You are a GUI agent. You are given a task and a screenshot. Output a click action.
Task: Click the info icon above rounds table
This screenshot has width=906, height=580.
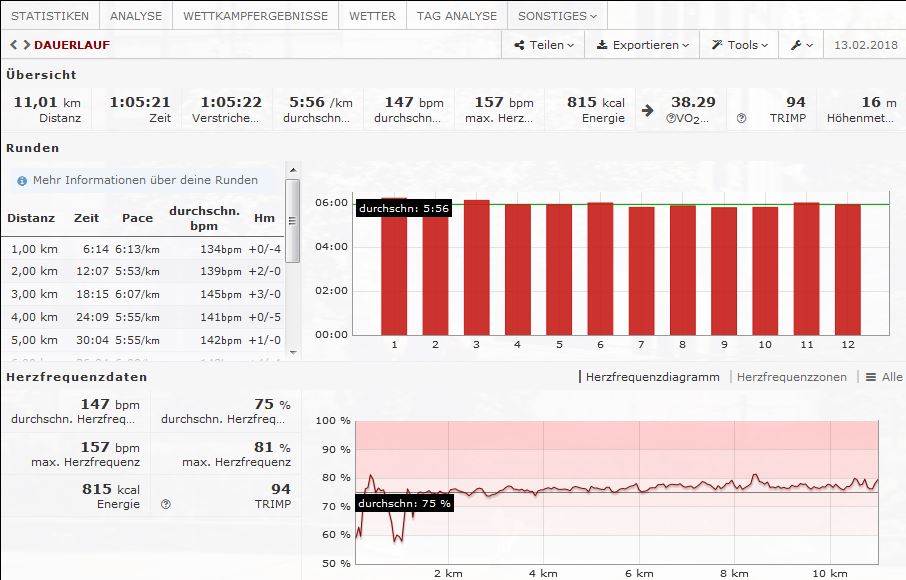(22, 181)
